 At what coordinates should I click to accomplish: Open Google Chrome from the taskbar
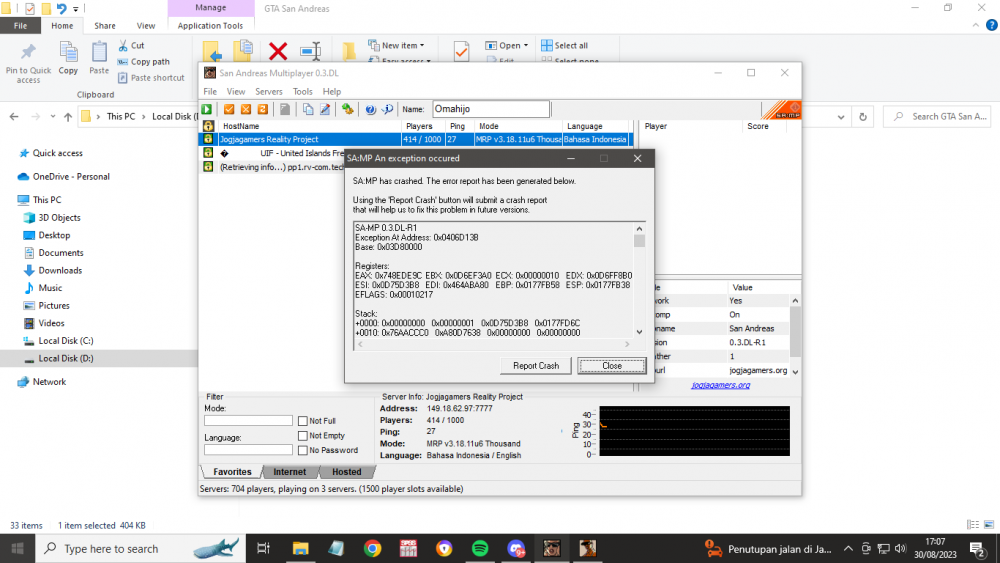coord(372,548)
